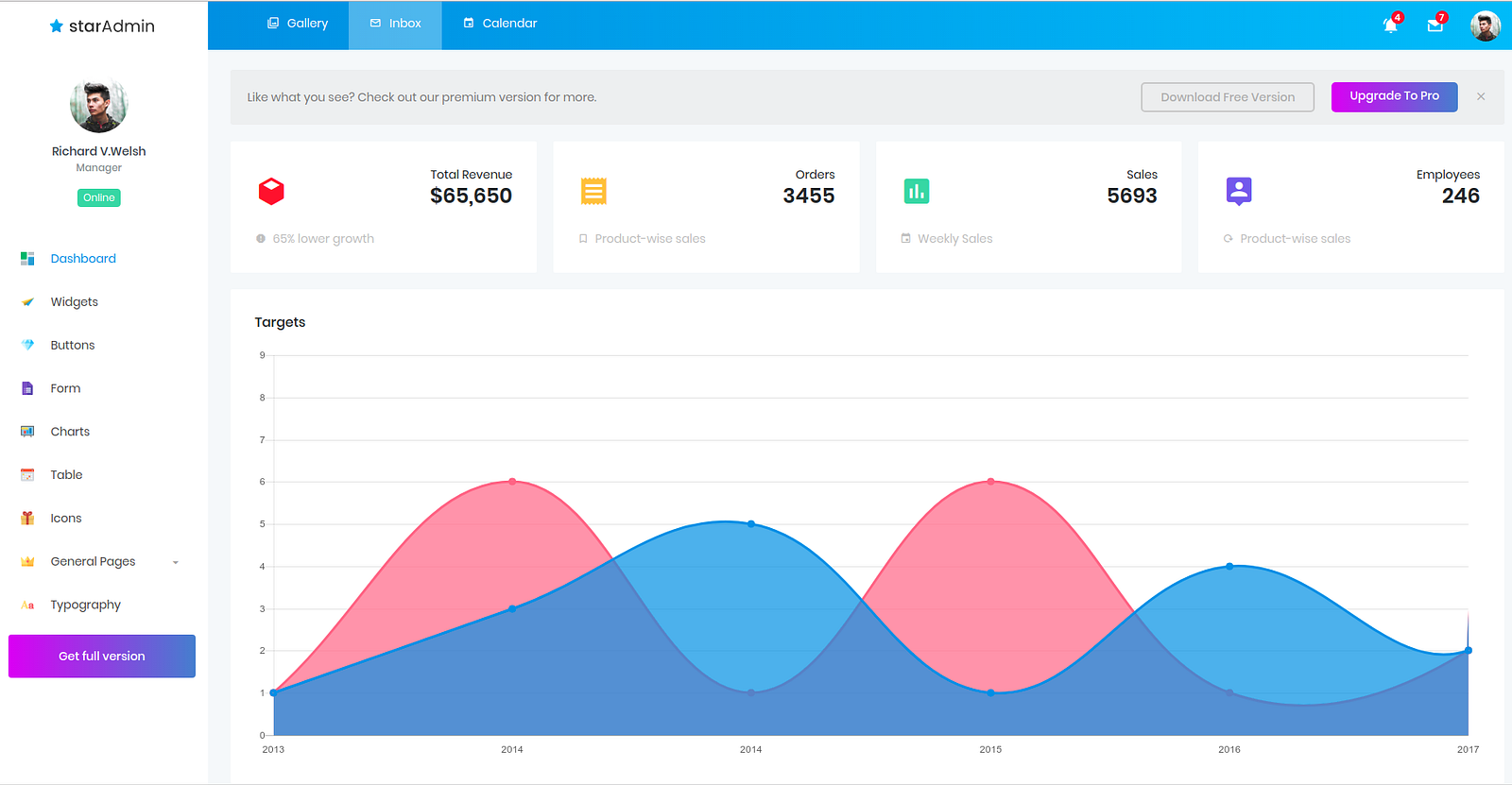Dismiss the premium version banner
This screenshot has width=1512, height=785.
(1481, 96)
